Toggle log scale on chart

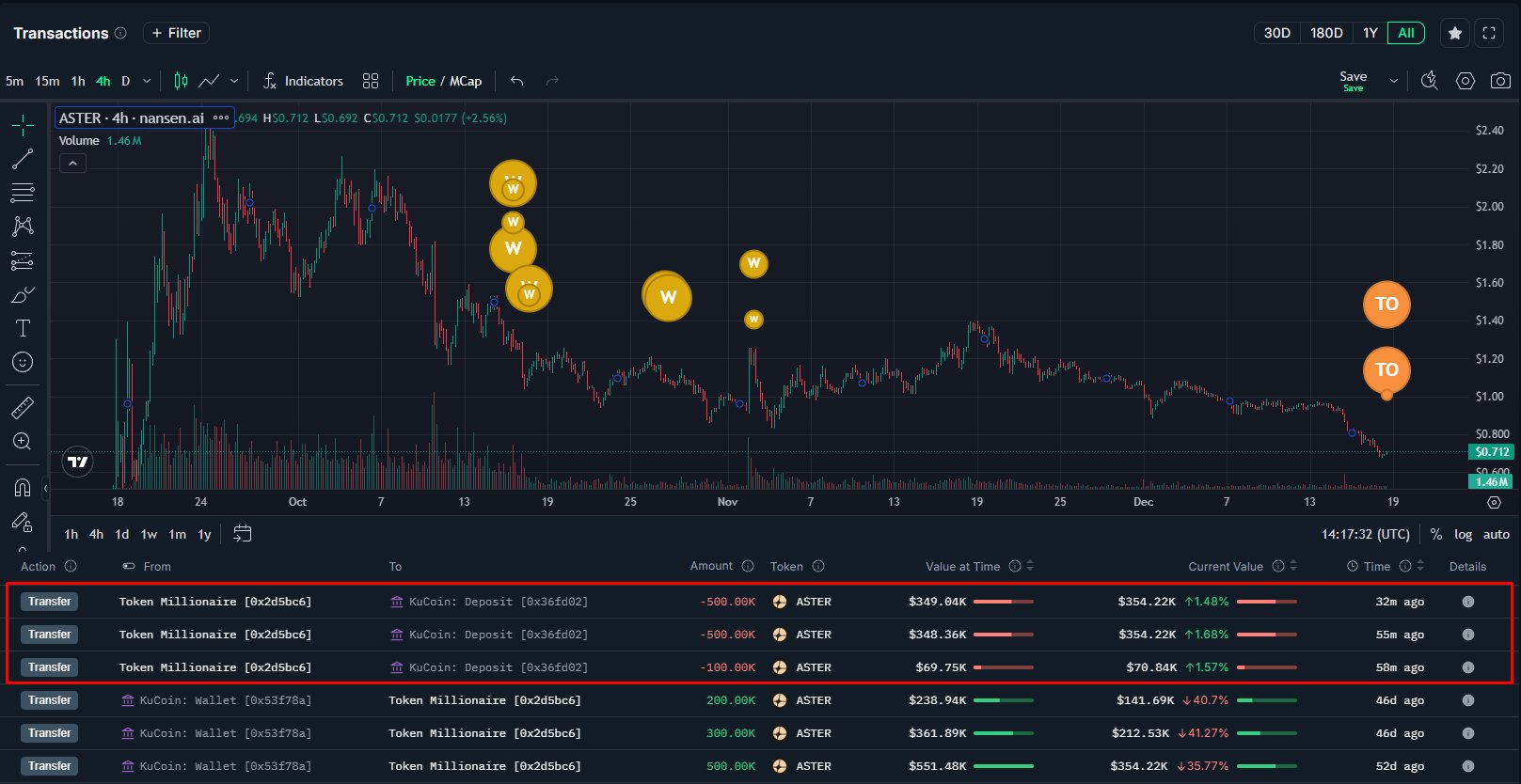(1463, 534)
